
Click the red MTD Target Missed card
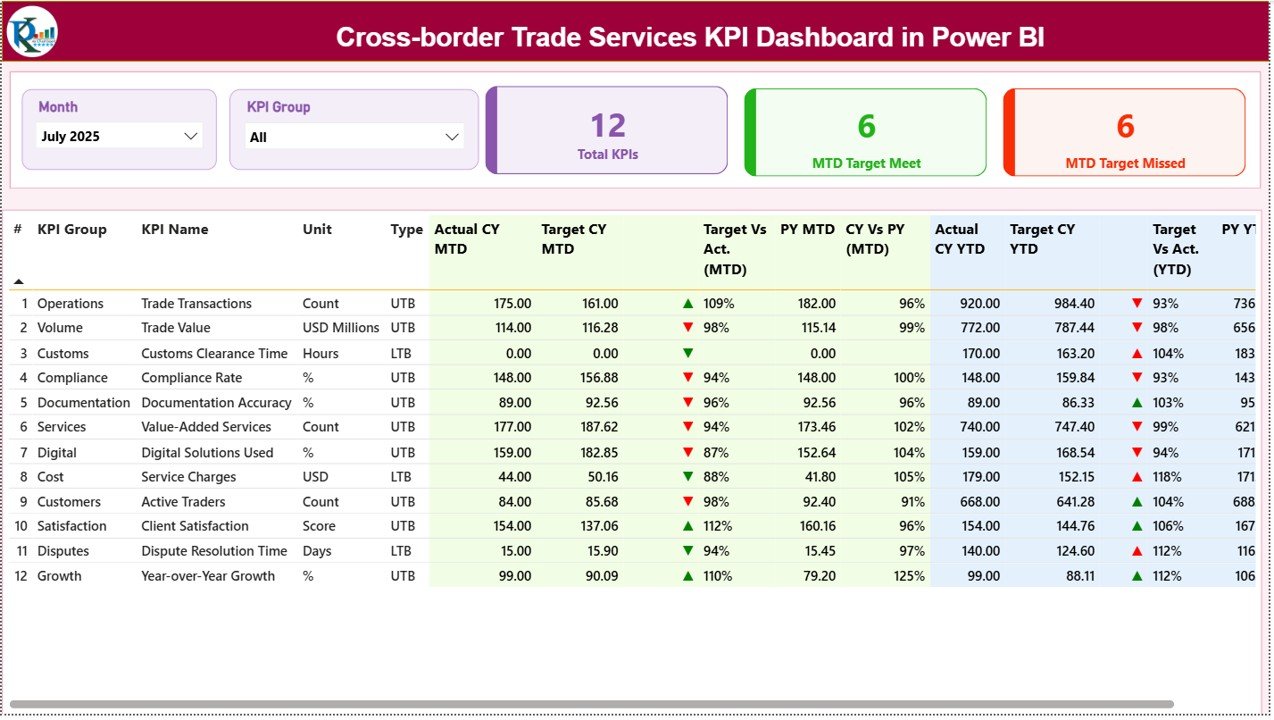tap(1124, 131)
